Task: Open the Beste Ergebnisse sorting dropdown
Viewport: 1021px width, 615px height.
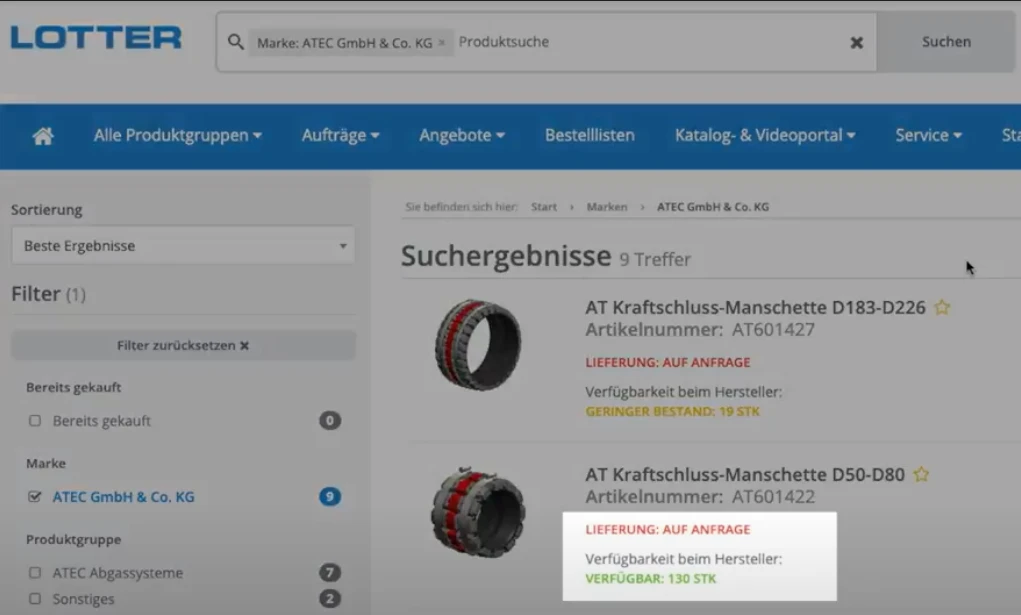Action: click(183, 246)
